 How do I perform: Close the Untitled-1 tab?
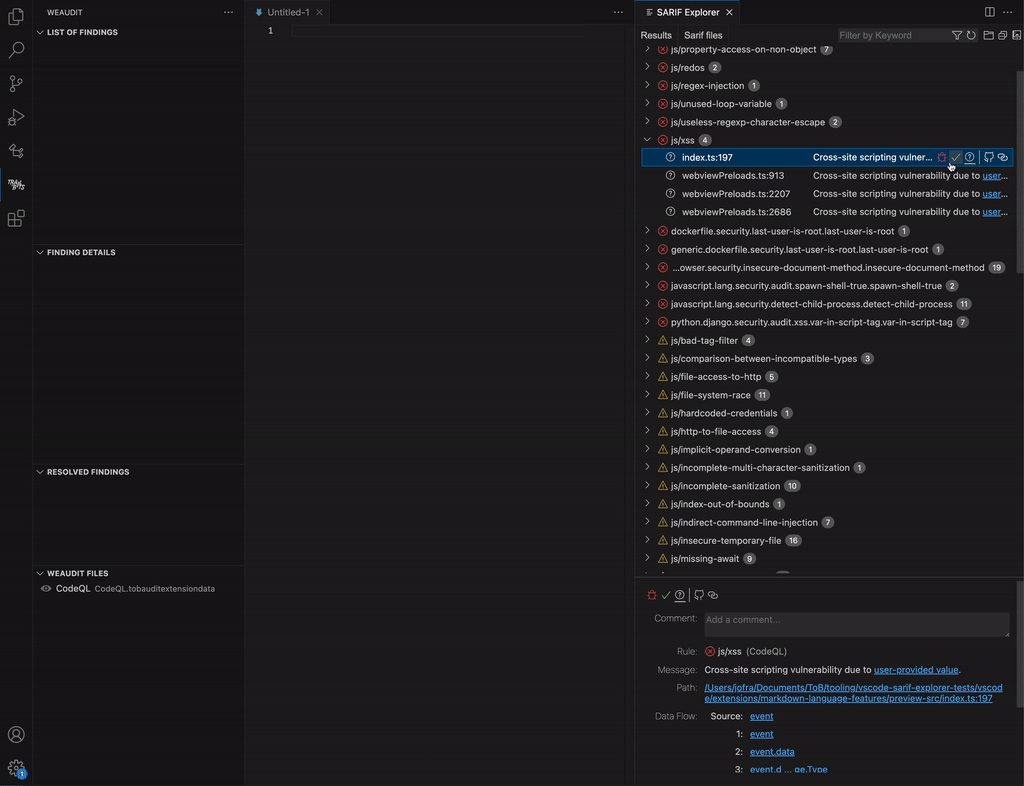tap(319, 12)
